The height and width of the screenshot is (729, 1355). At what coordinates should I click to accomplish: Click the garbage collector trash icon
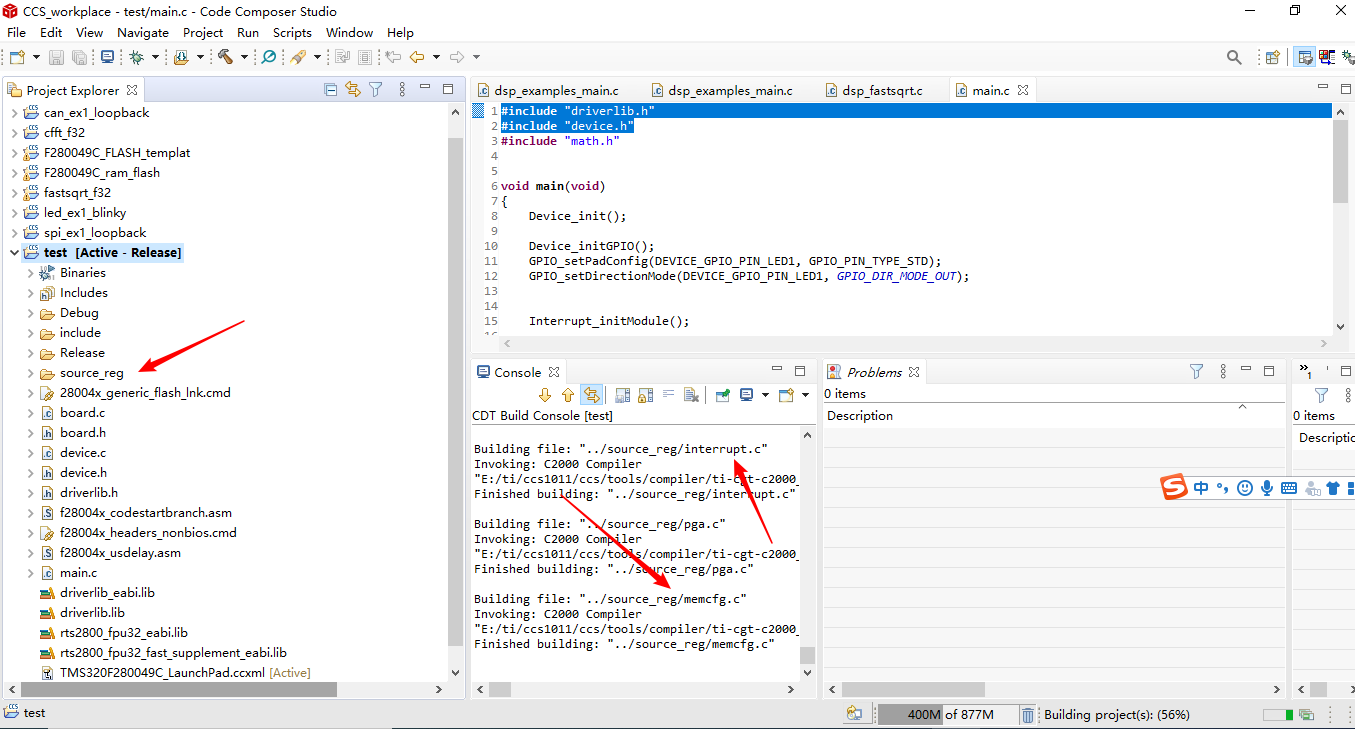[x=1028, y=715]
